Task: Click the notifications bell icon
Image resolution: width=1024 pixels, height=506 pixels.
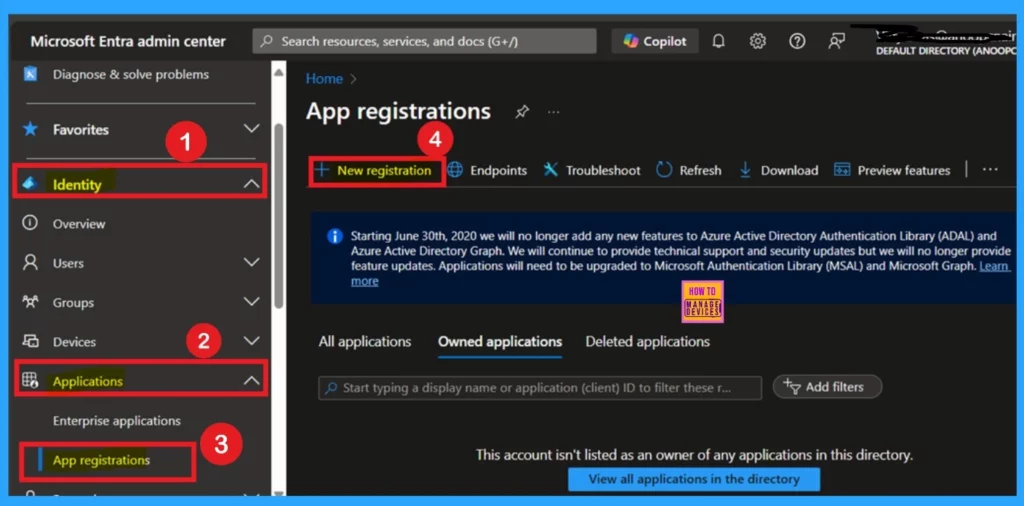Action: coord(718,41)
